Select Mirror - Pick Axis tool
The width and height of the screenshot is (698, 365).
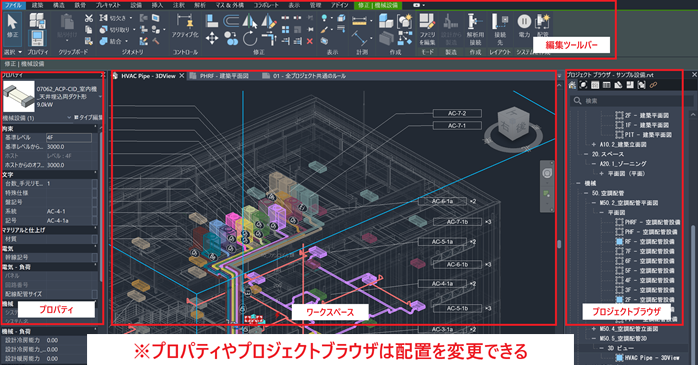coord(249,21)
